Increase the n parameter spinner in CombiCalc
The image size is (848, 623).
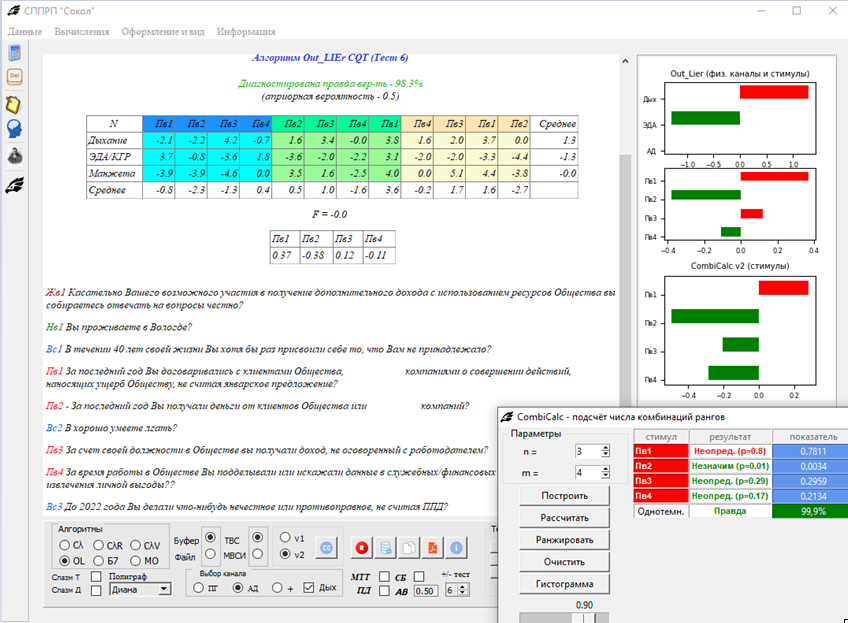pos(606,450)
